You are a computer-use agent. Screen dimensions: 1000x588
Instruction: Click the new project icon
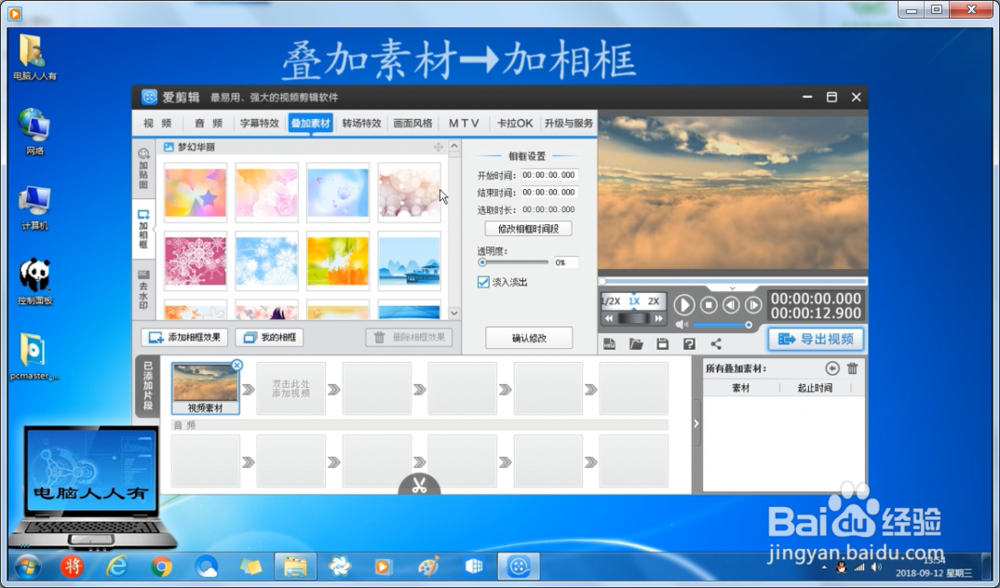610,344
